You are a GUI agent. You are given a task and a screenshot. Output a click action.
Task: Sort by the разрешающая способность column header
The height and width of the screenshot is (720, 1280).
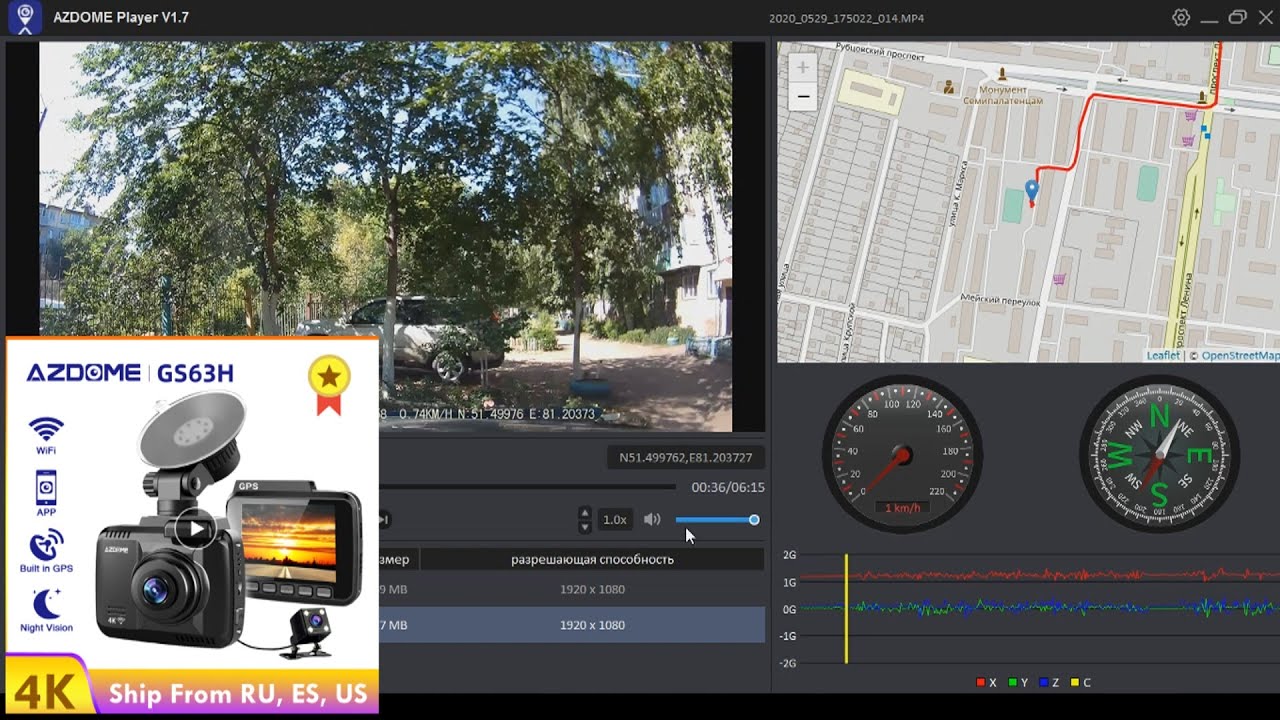(x=593, y=559)
